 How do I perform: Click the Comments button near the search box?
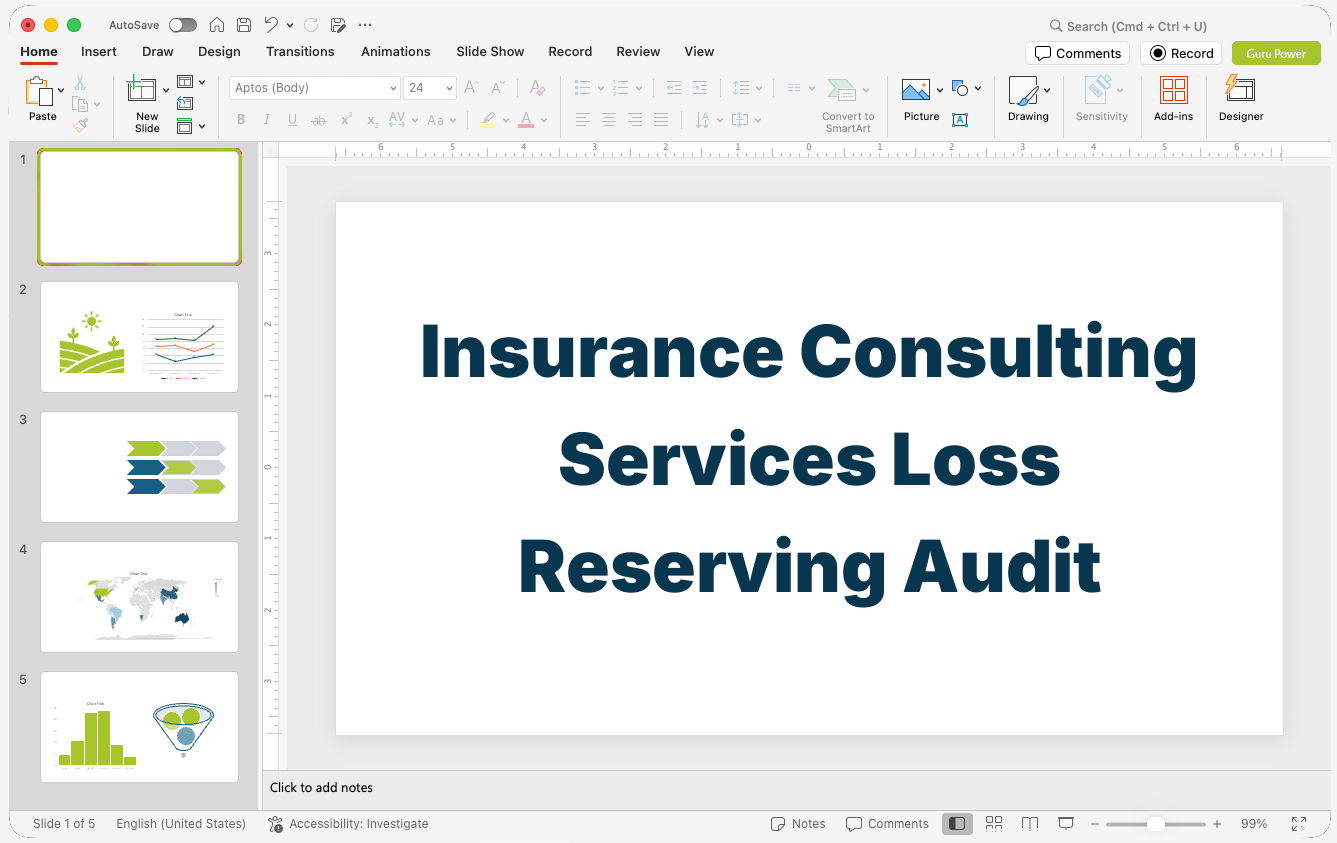pyautogui.click(x=1078, y=53)
